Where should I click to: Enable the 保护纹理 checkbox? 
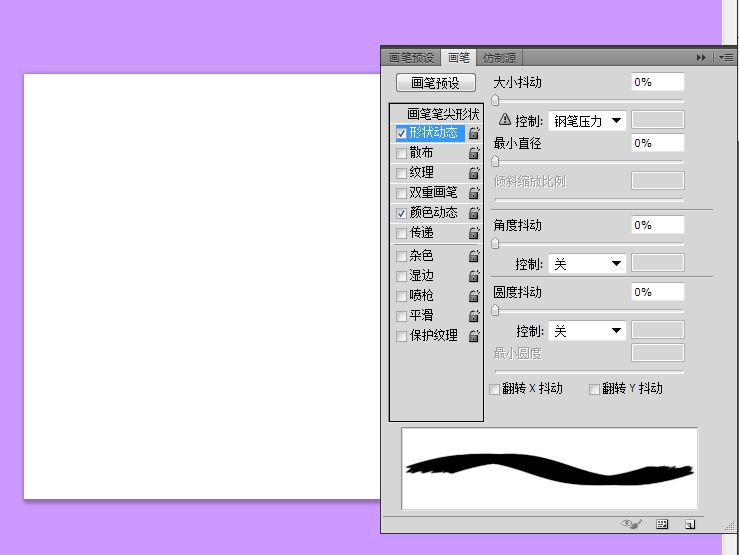pos(402,336)
